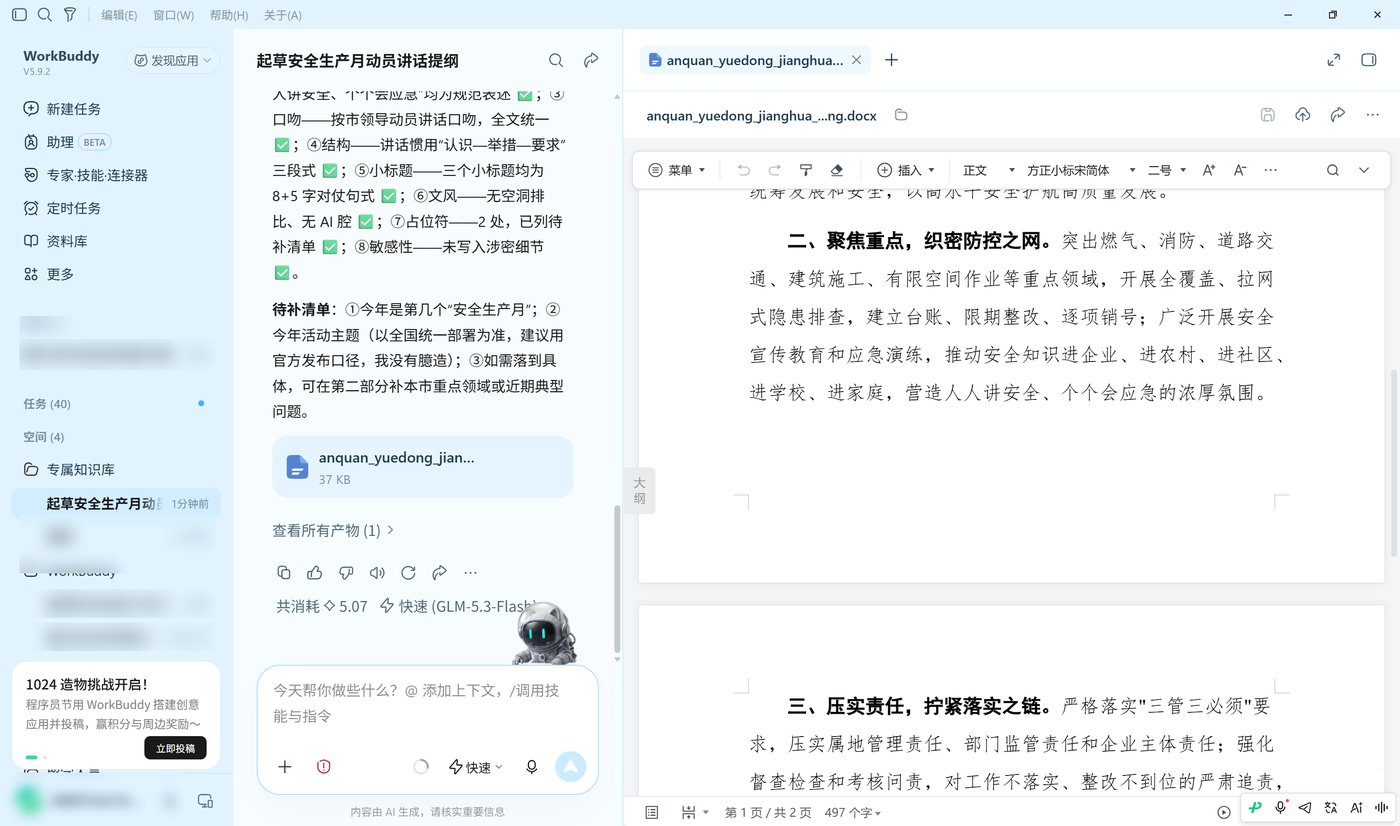Viewport: 1400px width, 826px height.
Task: Add an attachment with the plus icon
Action: [285, 767]
